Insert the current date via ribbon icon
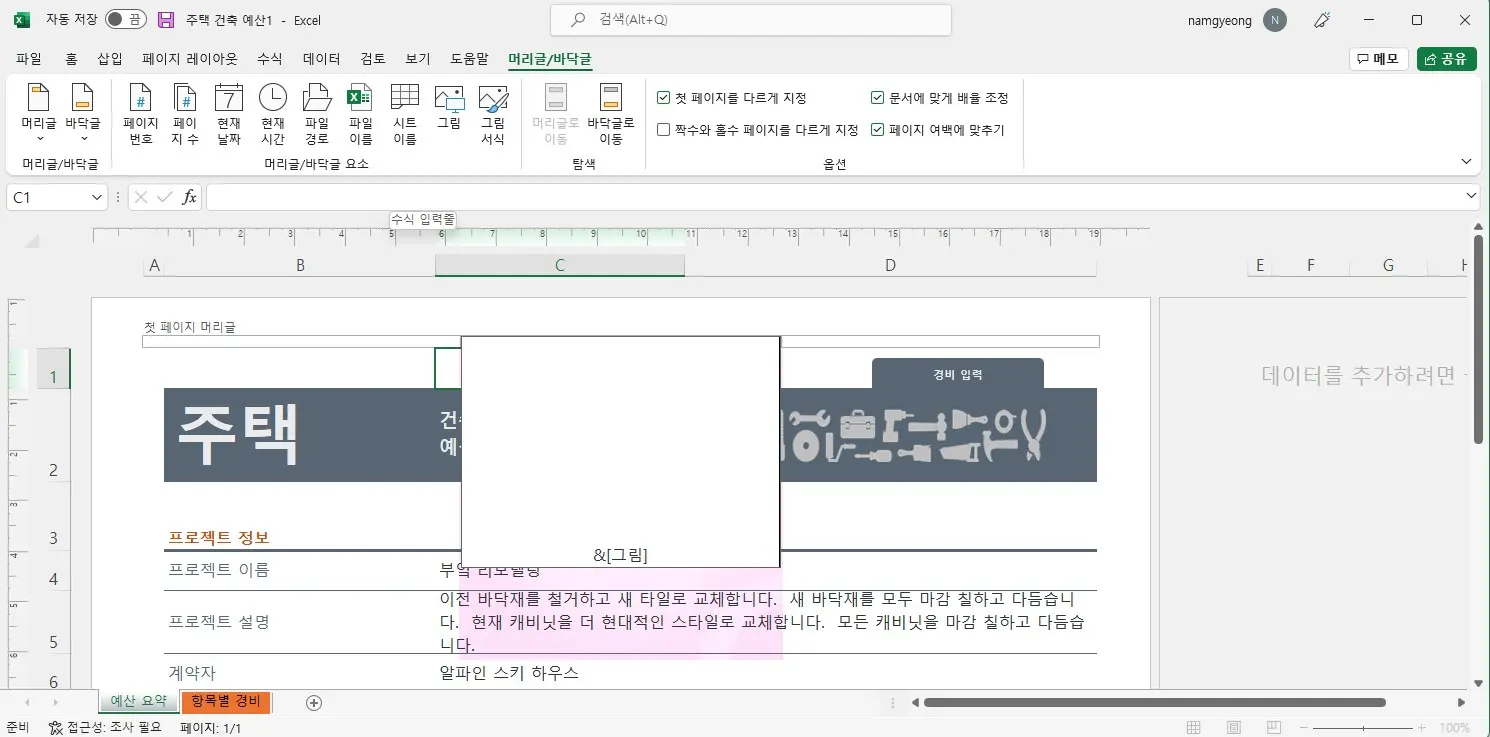Screen dimensions: 1490x737 coord(229,110)
